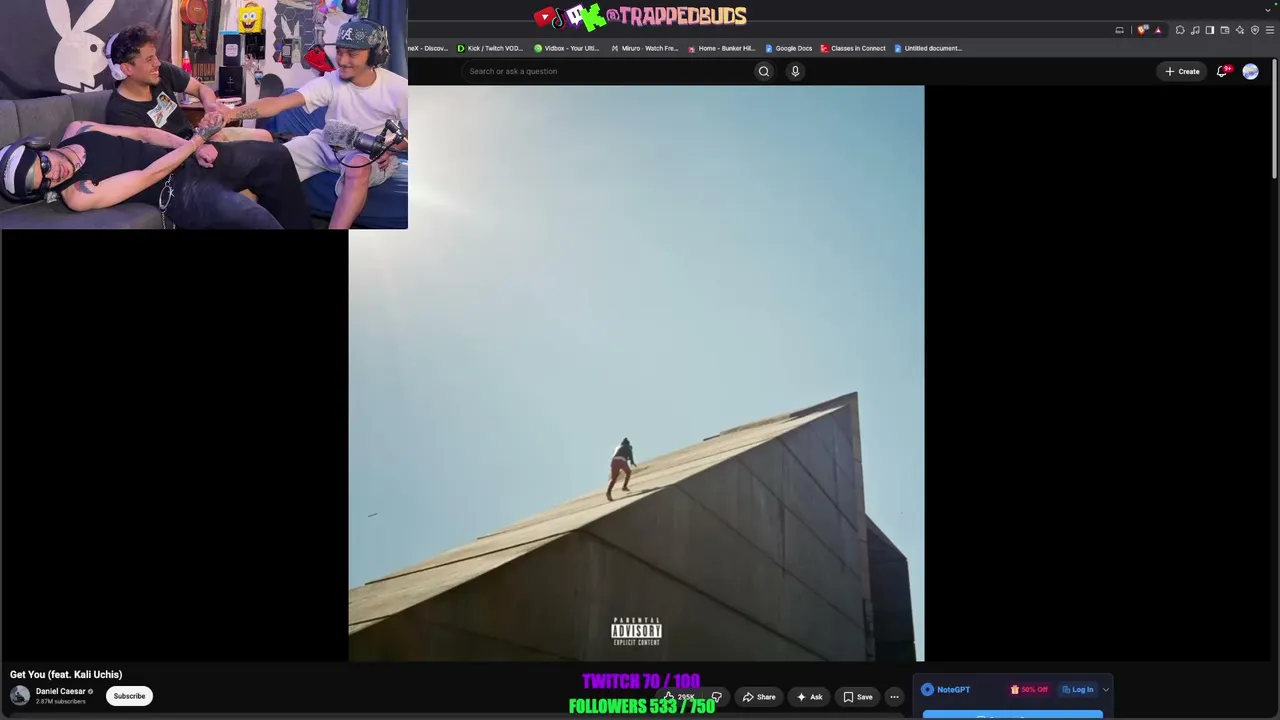Open the browser hamburger menu
The image size is (1280, 720).
click(1270, 30)
